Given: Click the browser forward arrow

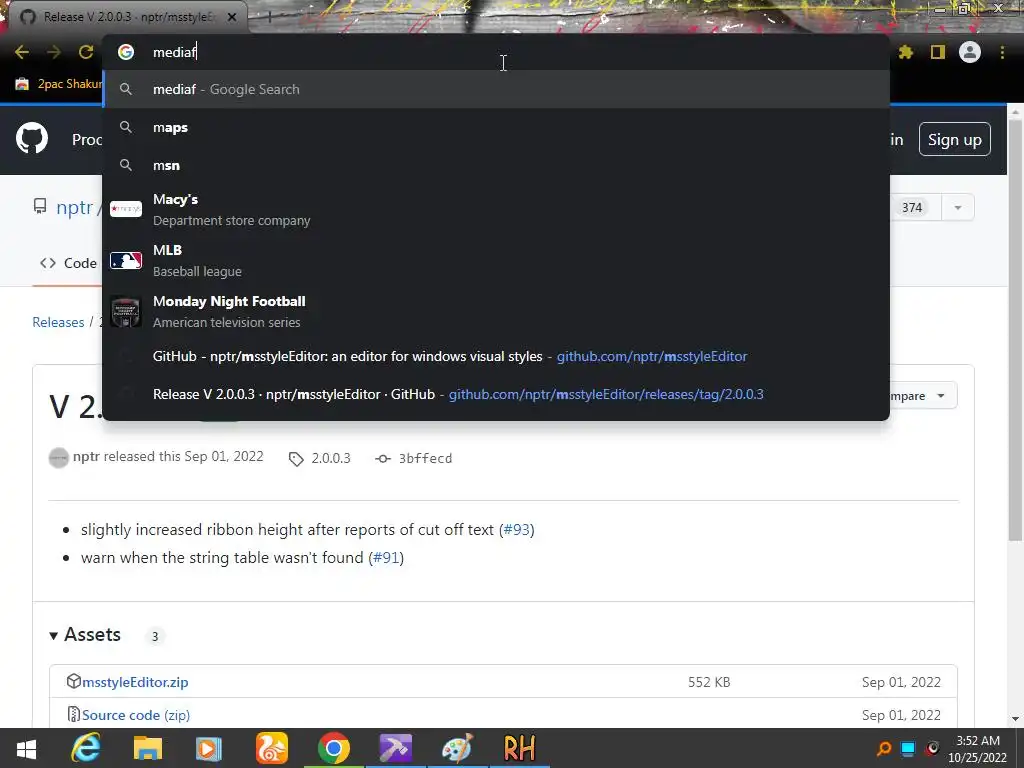Looking at the screenshot, I should click(54, 52).
